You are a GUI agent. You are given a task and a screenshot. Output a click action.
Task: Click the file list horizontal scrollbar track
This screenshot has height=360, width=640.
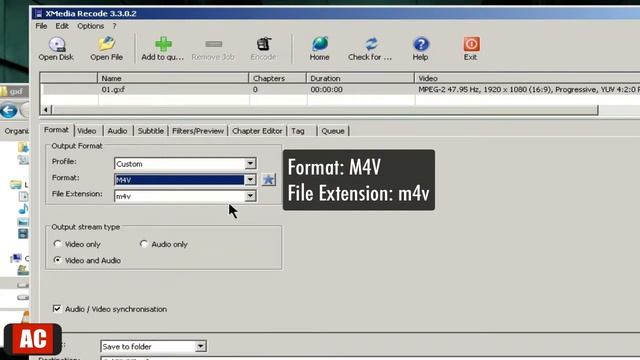324,110
